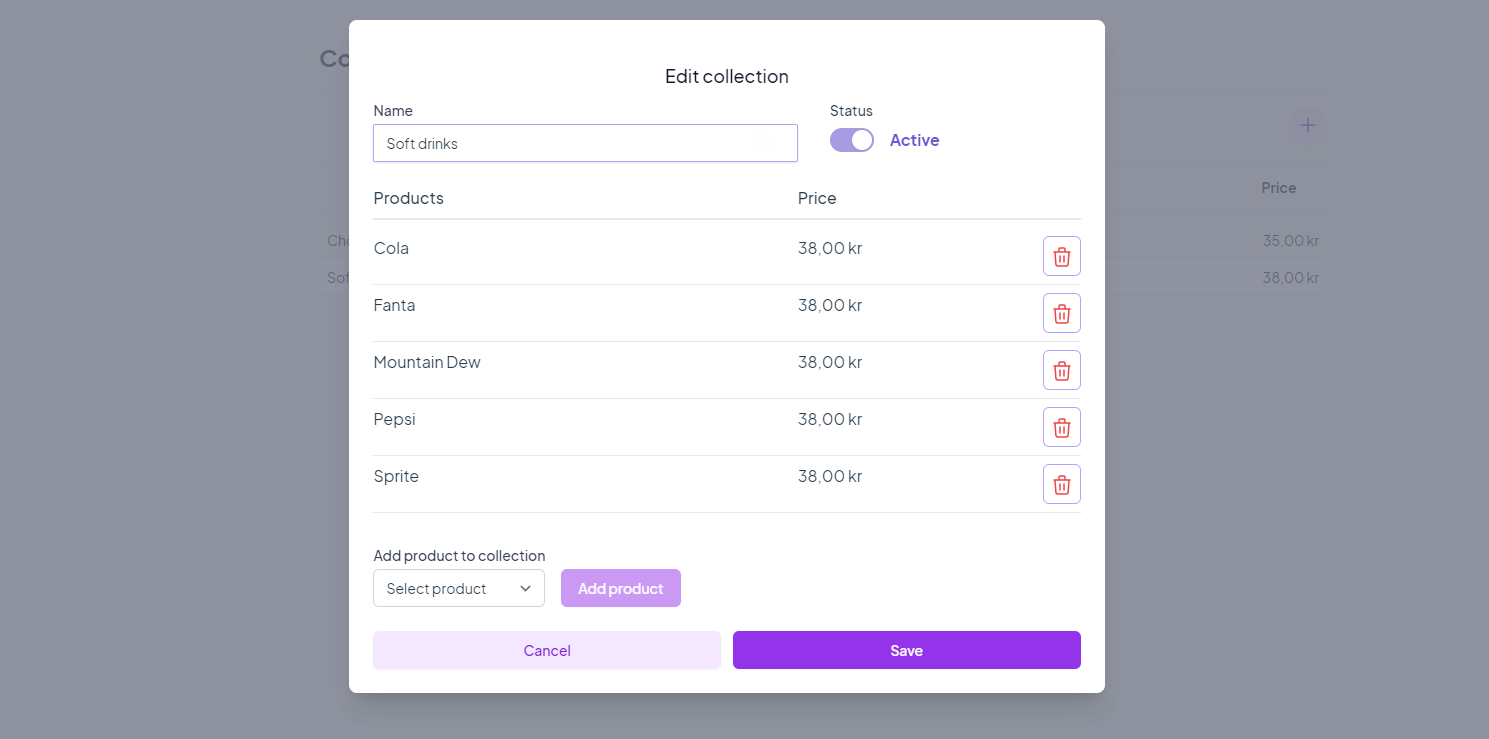
Task: Open the Select product dropdown
Action: pyautogui.click(x=459, y=588)
